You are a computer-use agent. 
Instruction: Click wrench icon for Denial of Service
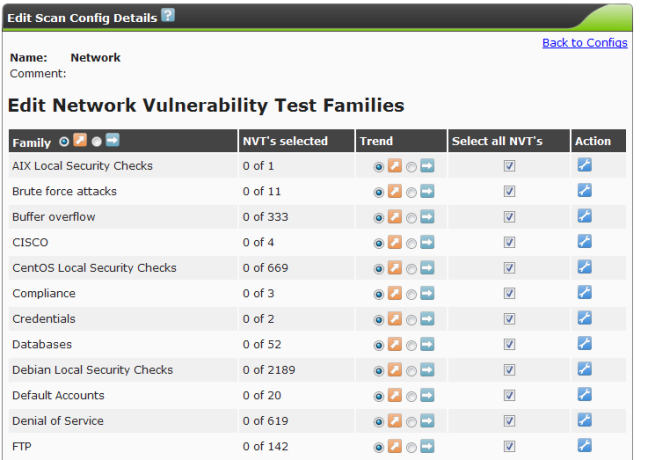click(x=585, y=421)
